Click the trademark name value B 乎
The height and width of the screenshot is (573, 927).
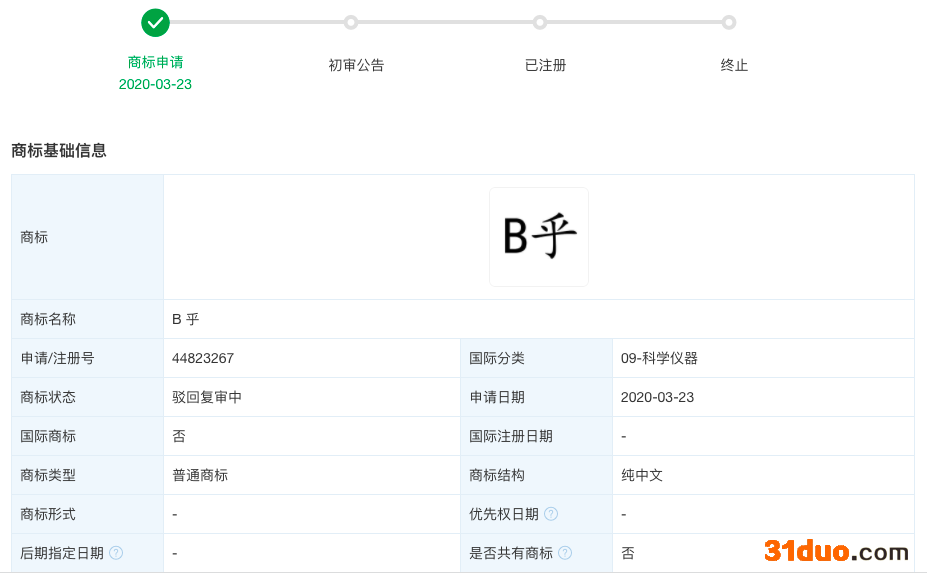click(x=186, y=319)
